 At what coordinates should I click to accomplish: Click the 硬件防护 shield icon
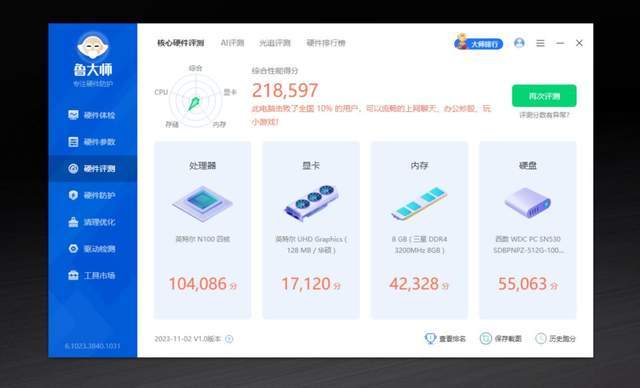click(x=73, y=195)
